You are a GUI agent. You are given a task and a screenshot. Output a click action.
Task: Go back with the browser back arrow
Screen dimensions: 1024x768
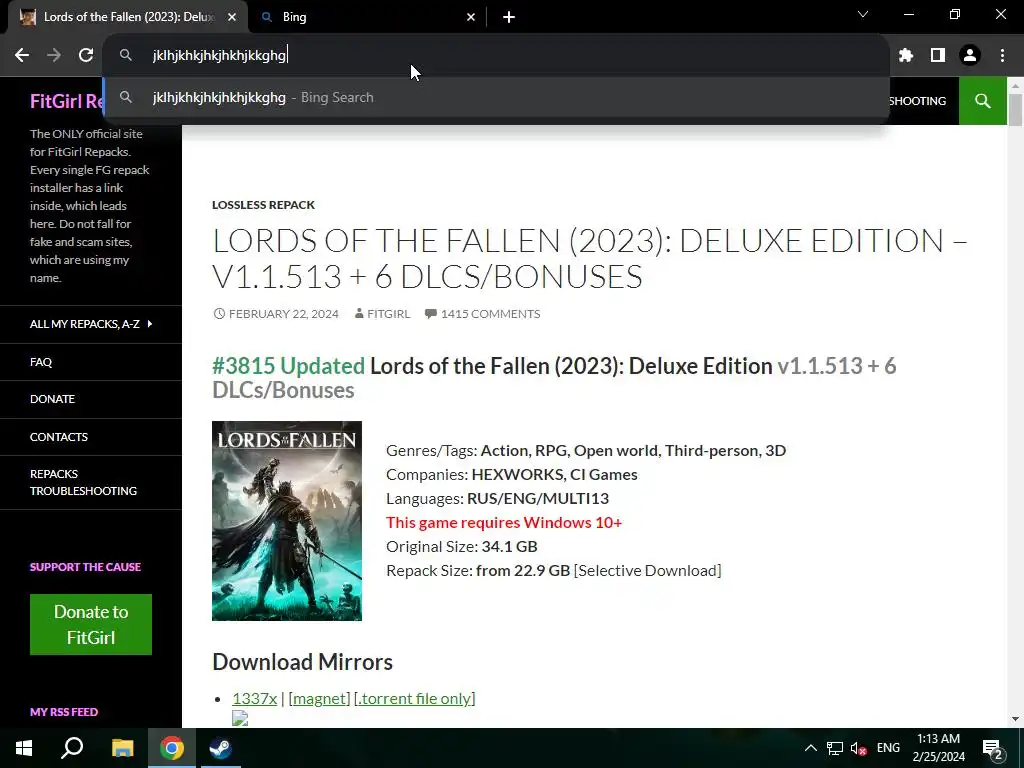[x=22, y=55]
